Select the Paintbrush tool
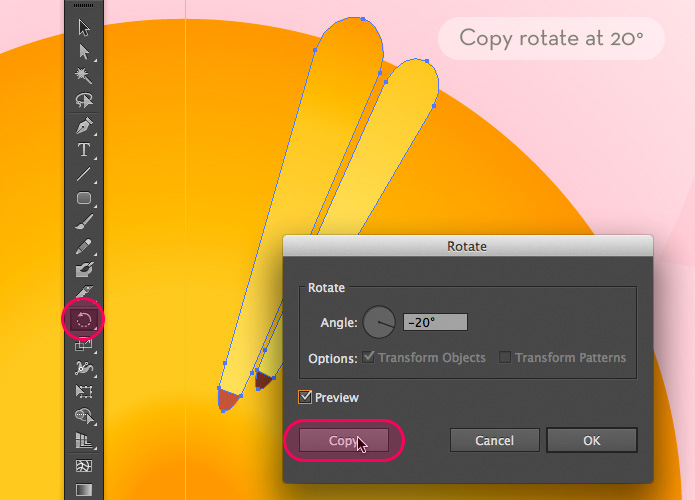 point(84,222)
